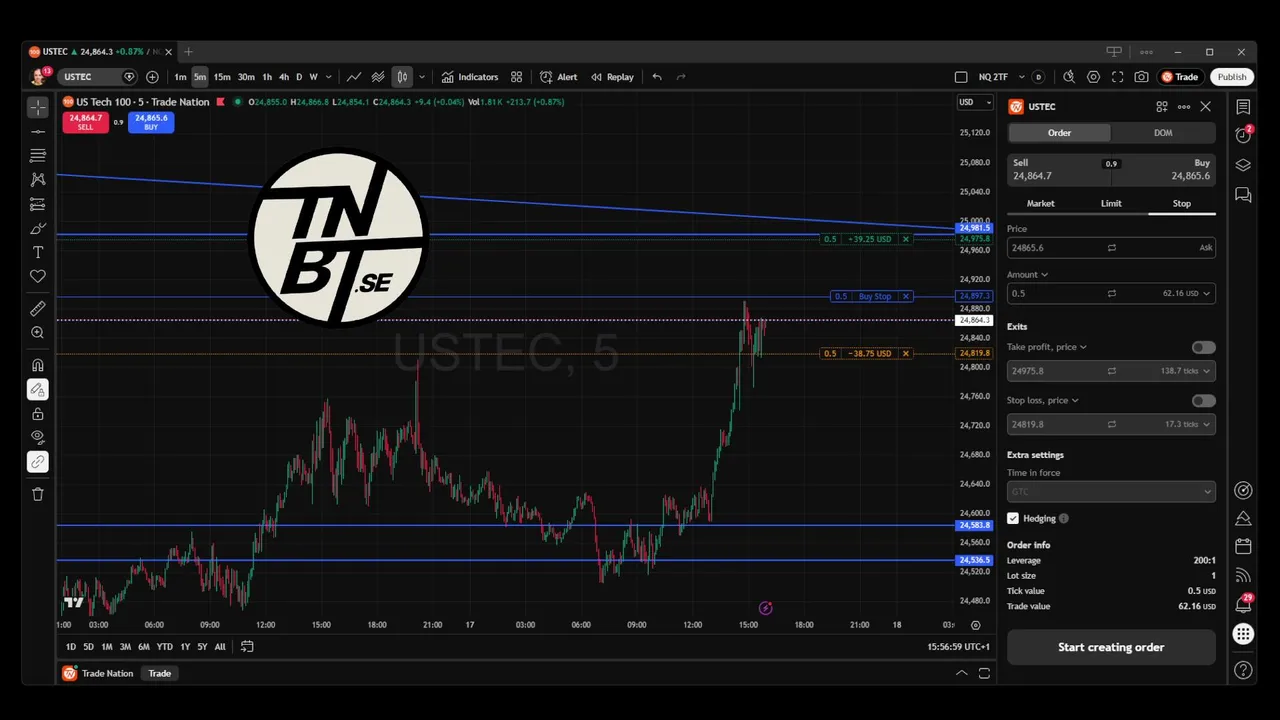Toggle the drawings sync link button
This screenshot has width=1280, height=720.
coord(38,461)
